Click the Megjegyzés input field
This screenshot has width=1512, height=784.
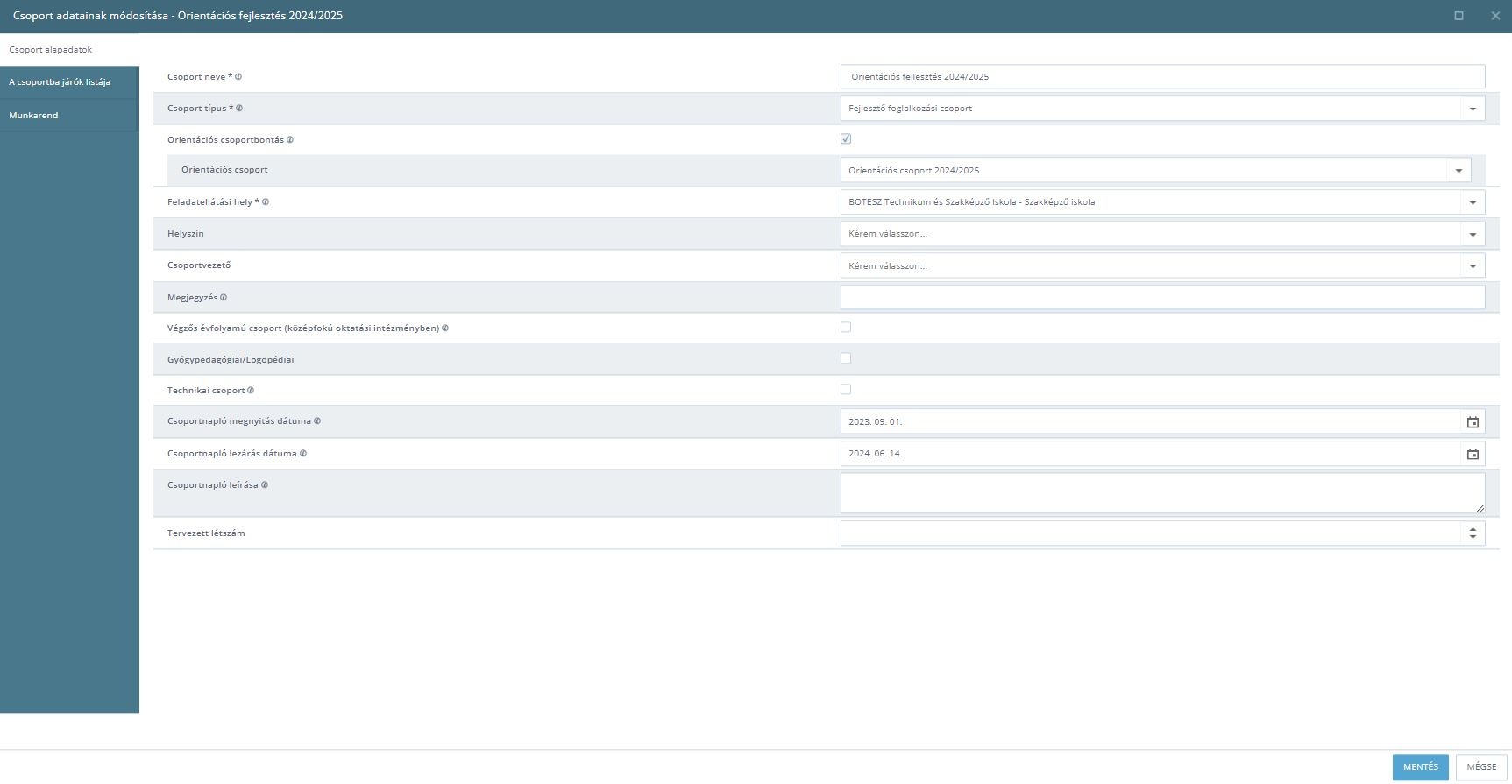coord(1162,298)
